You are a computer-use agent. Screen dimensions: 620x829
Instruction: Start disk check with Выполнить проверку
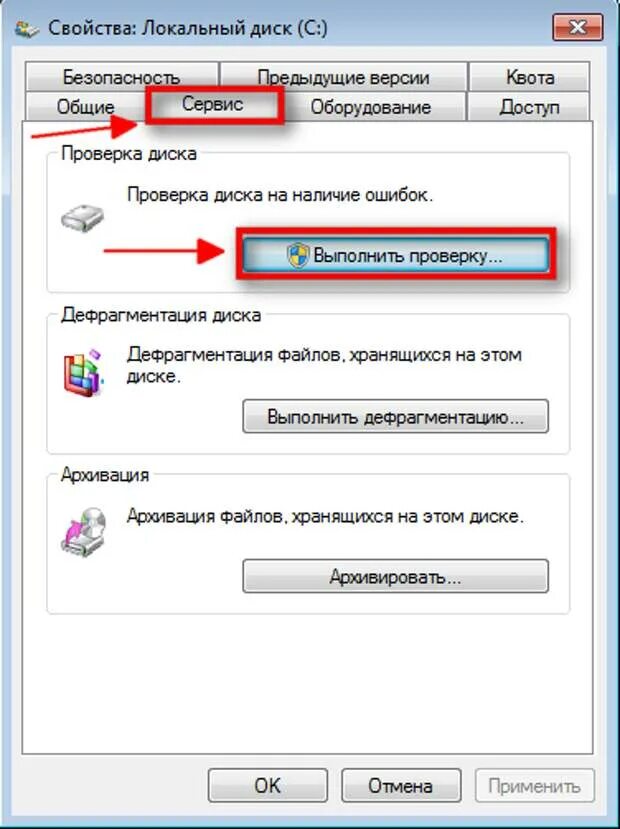tap(395, 255)
